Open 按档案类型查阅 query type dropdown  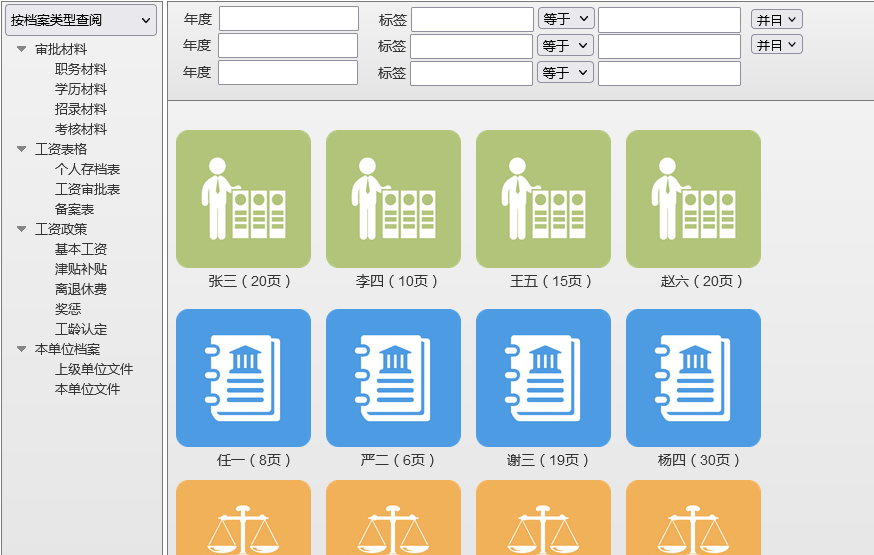tap(81, 20)
